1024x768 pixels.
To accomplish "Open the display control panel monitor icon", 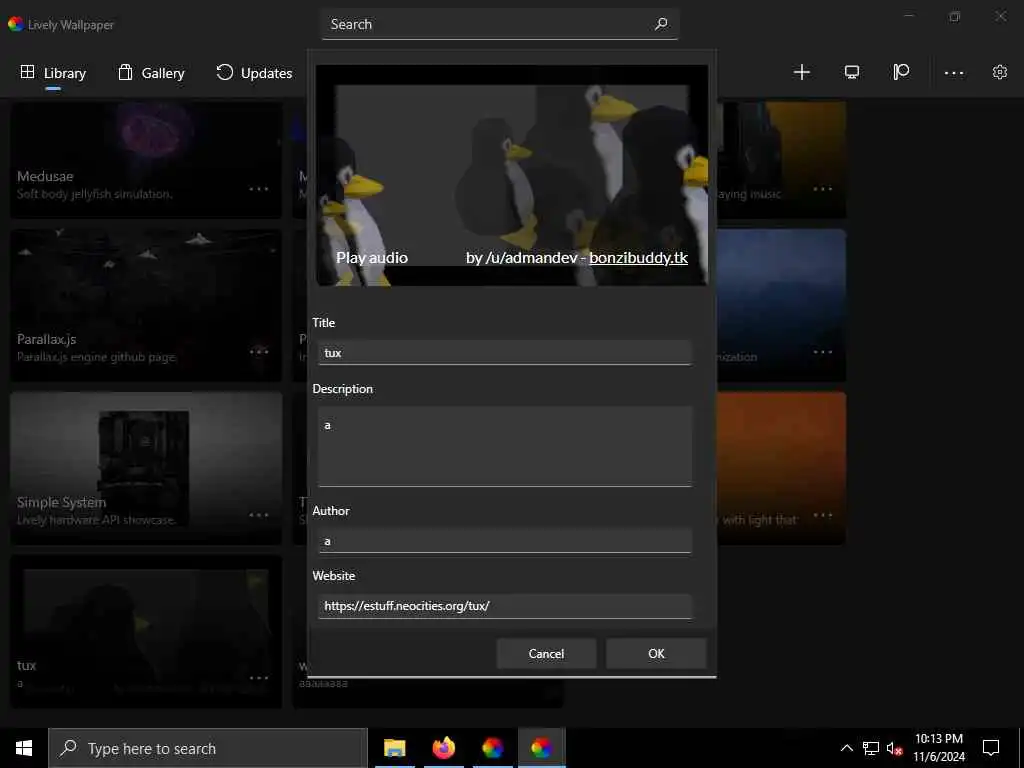I will click(852, 72).
